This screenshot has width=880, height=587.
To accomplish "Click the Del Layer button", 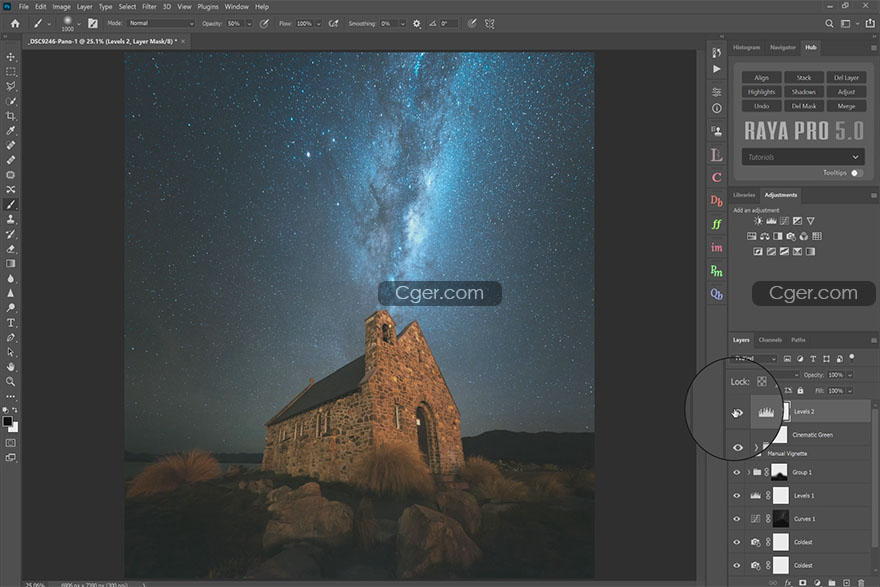I will 846,77.
